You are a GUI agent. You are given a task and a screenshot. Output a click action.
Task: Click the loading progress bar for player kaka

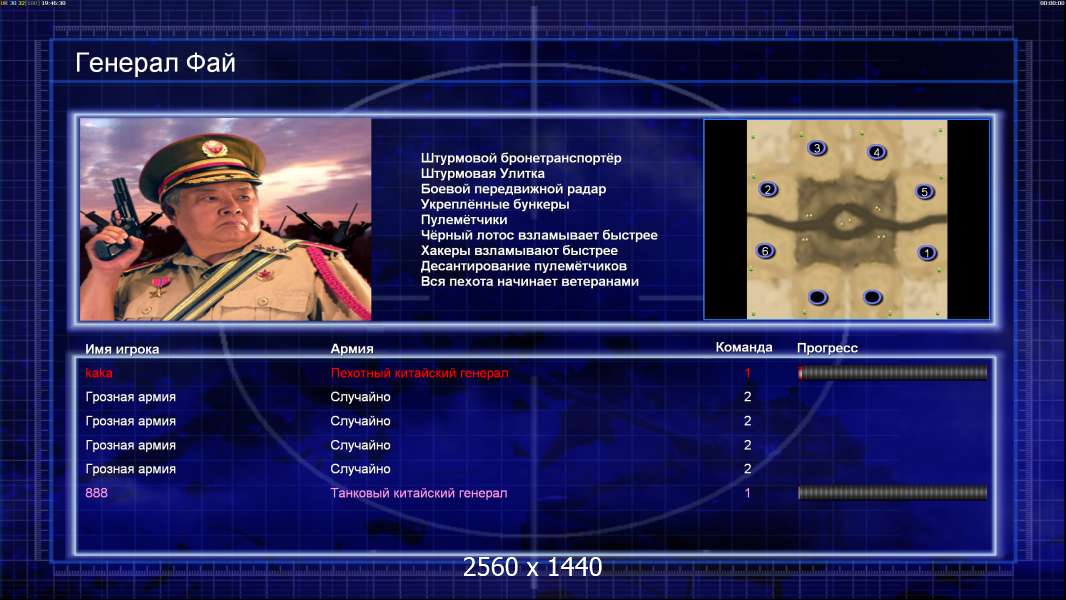click(892, 372)
